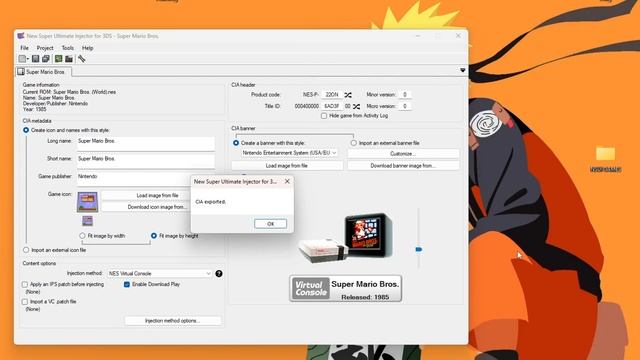Click the banner preview TV and NES image
640x360 pixels.
pos(345,238)
